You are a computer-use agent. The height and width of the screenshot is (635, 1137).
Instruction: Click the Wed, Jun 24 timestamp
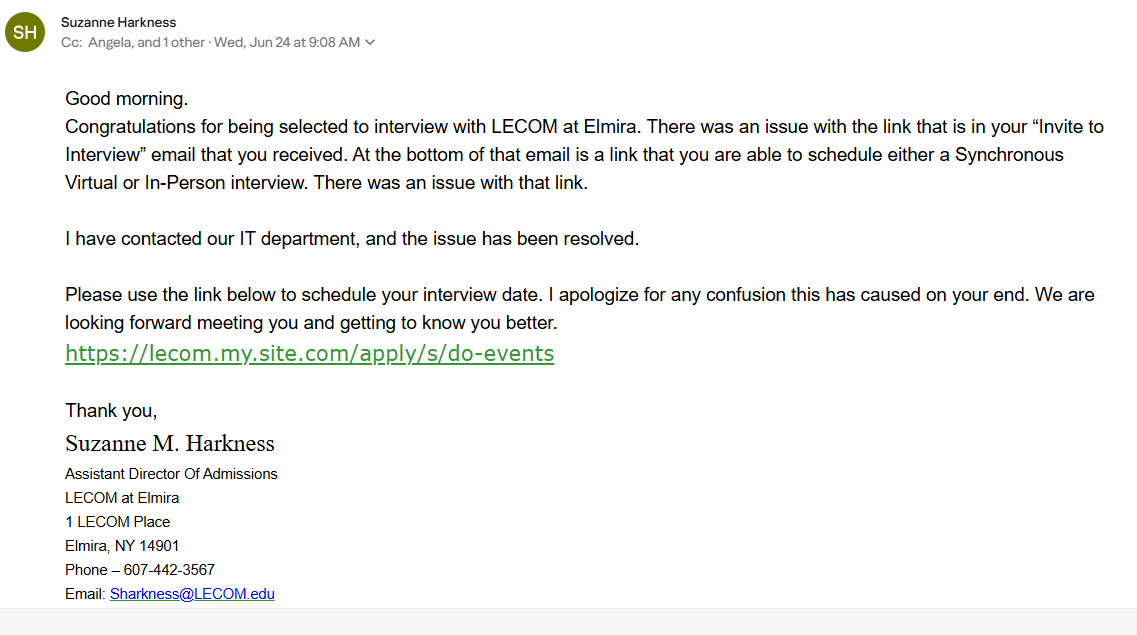click(287, 43)
